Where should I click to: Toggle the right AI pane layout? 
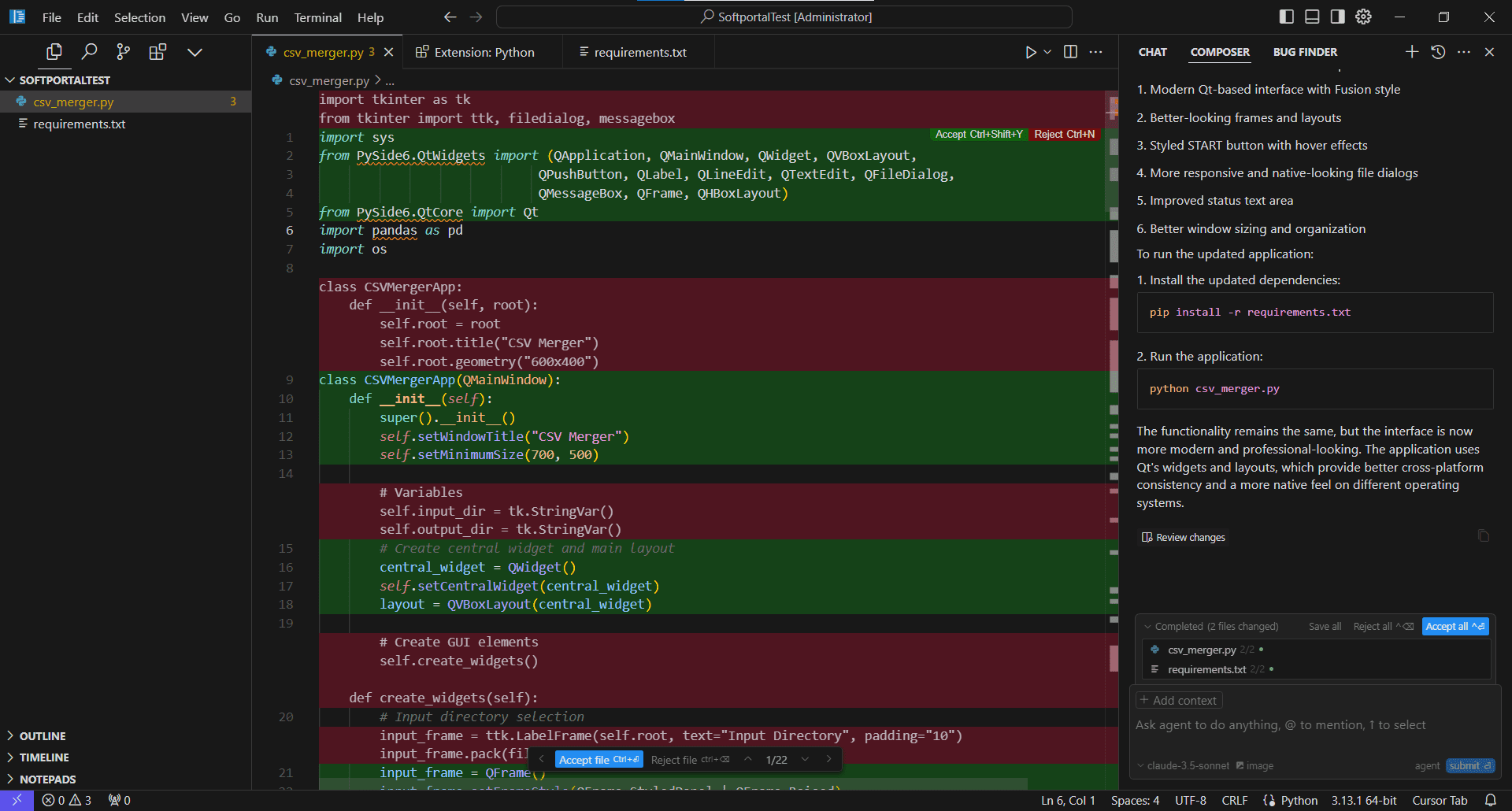tap(1337, 17)
